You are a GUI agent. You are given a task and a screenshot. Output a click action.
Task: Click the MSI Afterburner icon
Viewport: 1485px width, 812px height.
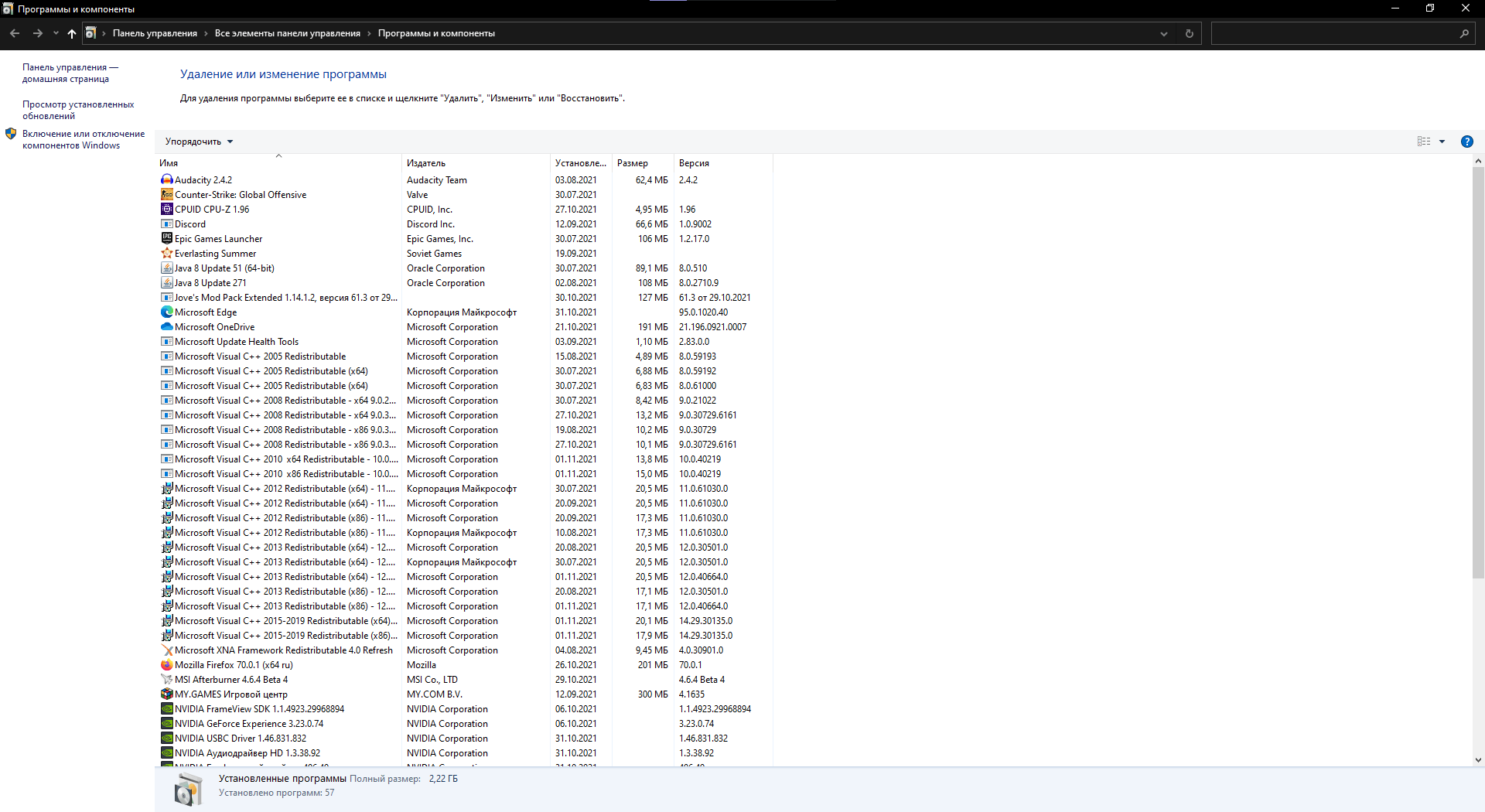click(x=166, y=680)
